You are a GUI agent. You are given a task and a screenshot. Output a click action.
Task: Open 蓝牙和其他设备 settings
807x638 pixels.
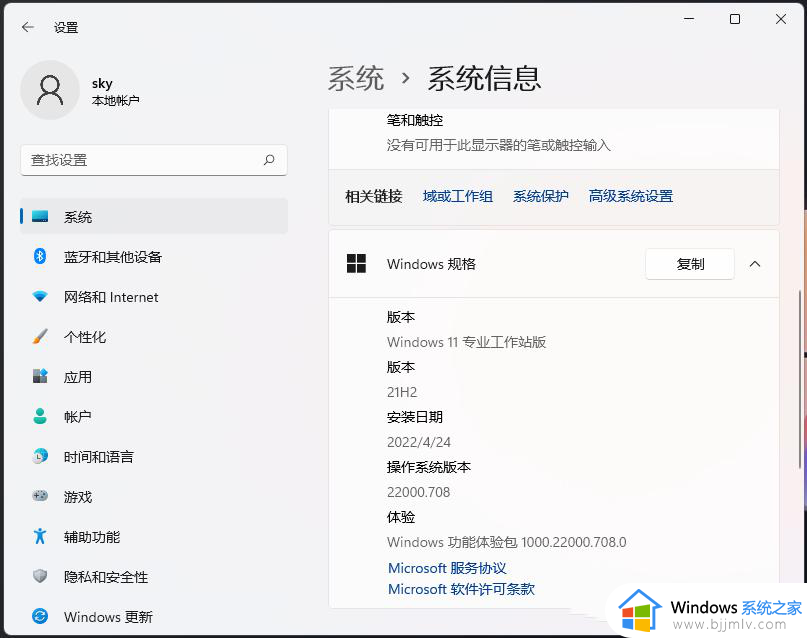(154, 256)
